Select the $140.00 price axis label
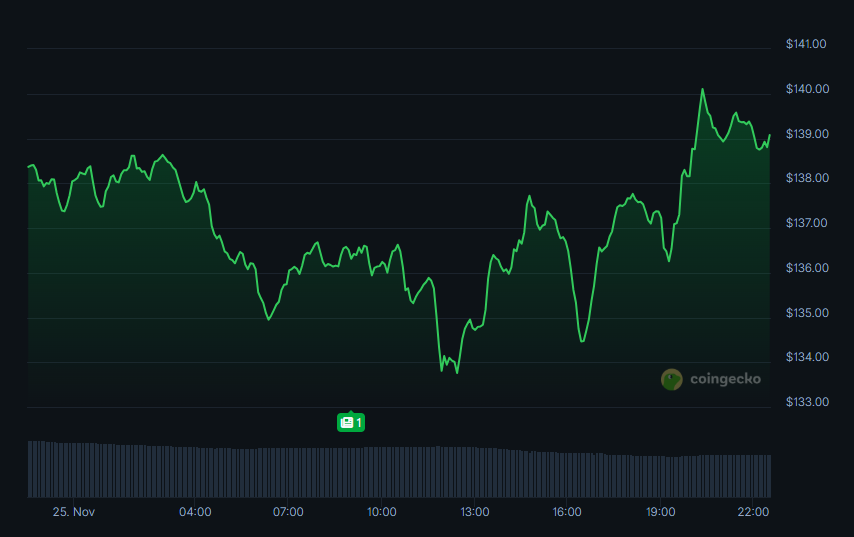Viewport: 854px width, 537px height. [x=806, y=89]
